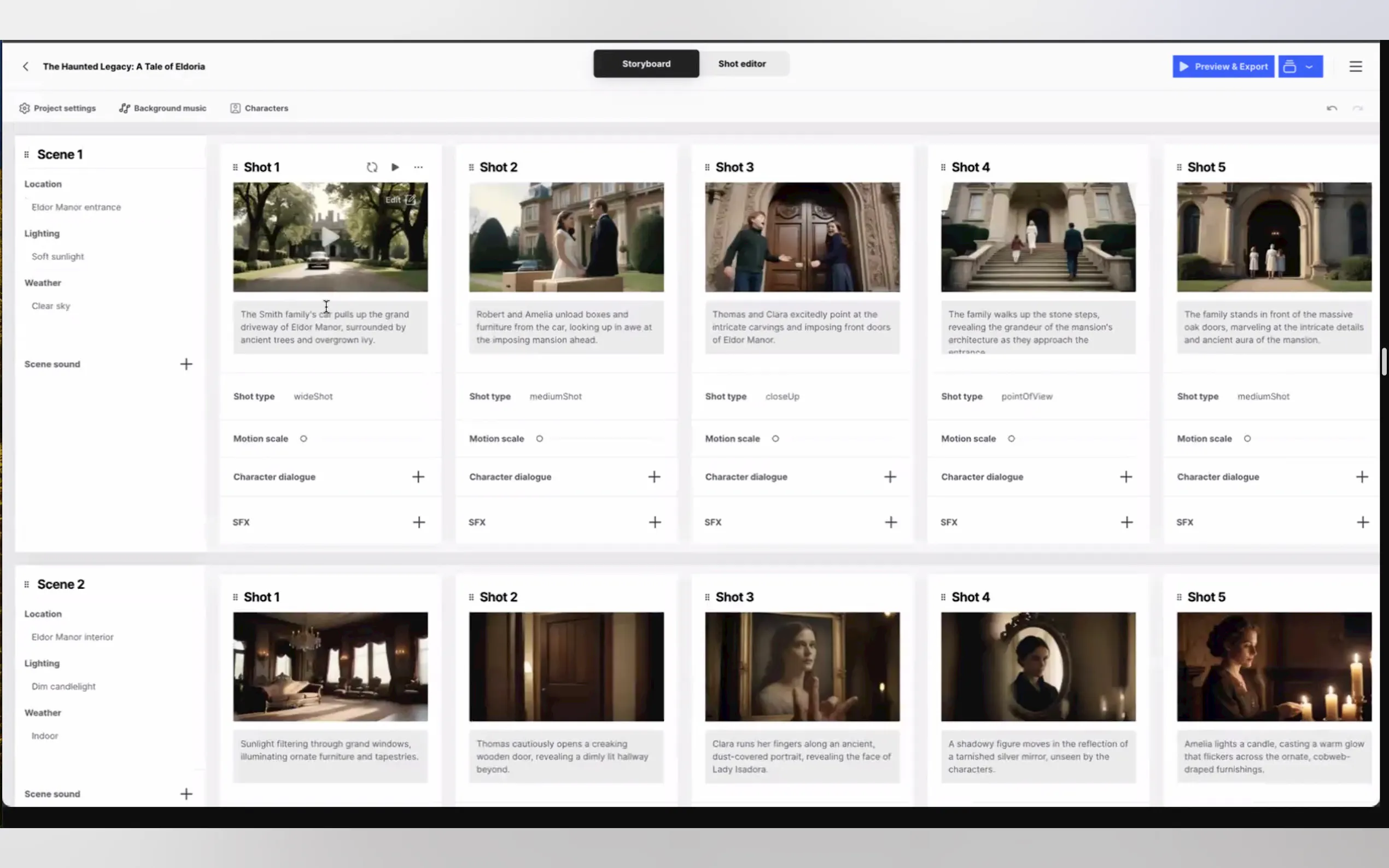The width and height of the screenshot is (1389, 868).
Task: Open the hamburger menu at top right
Action: tap(1355, 67)
